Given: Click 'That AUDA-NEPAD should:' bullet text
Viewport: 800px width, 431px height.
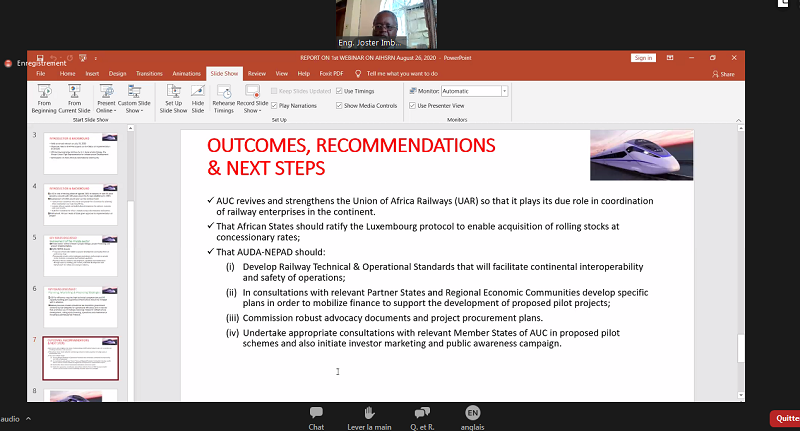Looking at the screenshot, I should (270, 252).
